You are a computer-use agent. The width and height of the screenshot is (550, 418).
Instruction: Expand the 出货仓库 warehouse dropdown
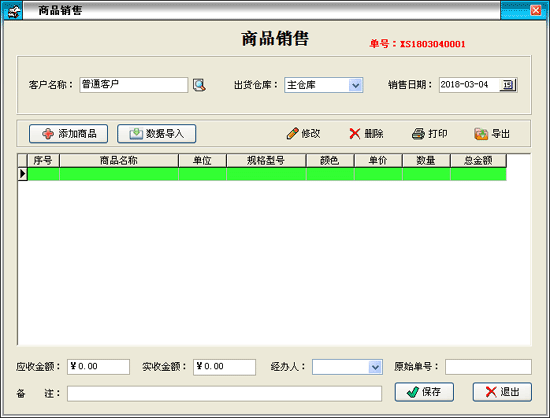pyautogui.click(x=356, y=85)
